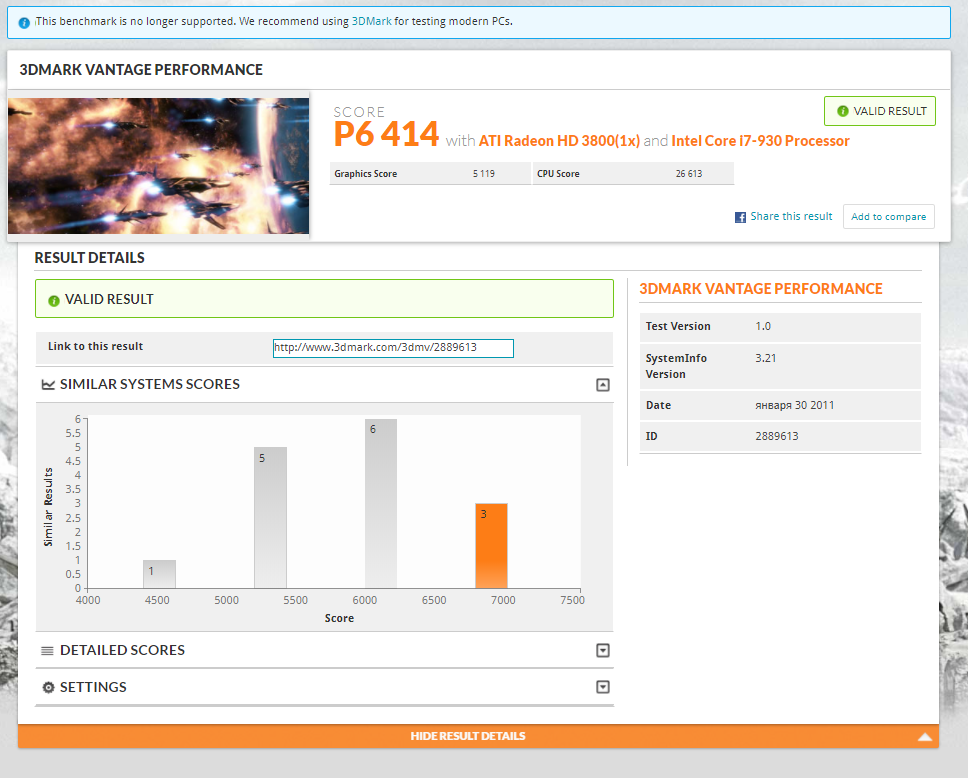This screenshot has width=968, height=778.
Task: Click the RESULT DETAILS heading
Action: pos(90,258)
